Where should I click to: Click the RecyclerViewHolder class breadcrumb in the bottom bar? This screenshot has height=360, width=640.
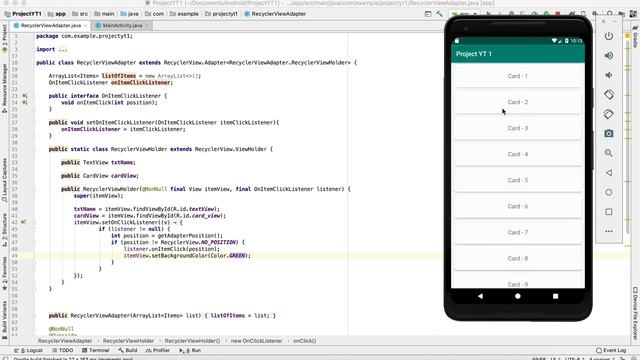click(x=128, y=341)
